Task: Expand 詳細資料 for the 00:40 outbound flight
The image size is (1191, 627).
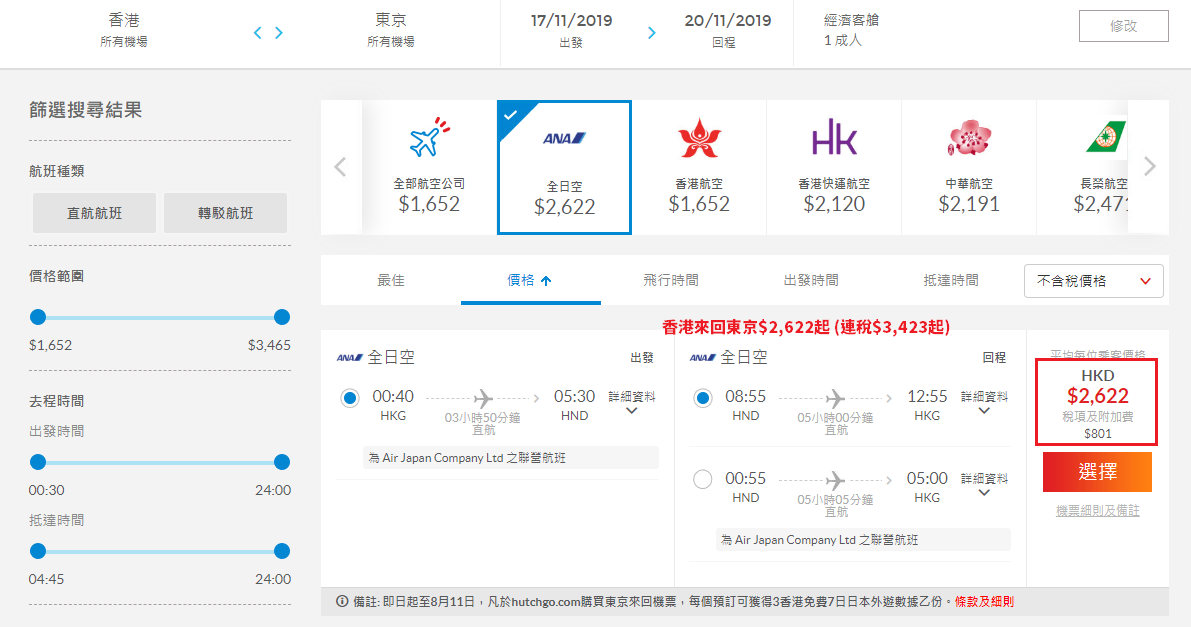Action: (x=631, y=402)
